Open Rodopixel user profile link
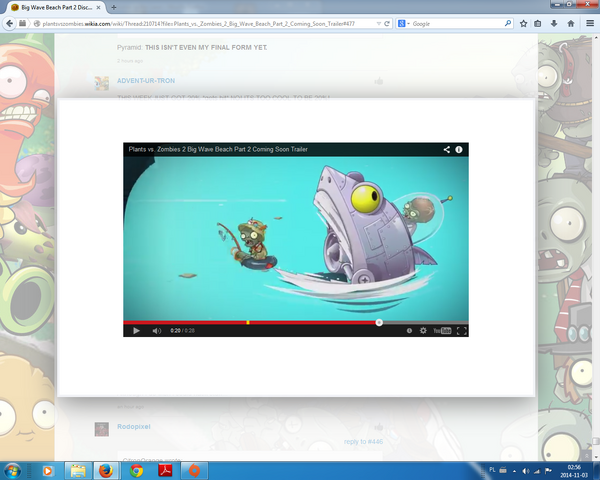Screen dimensions: 600x480 134,426
